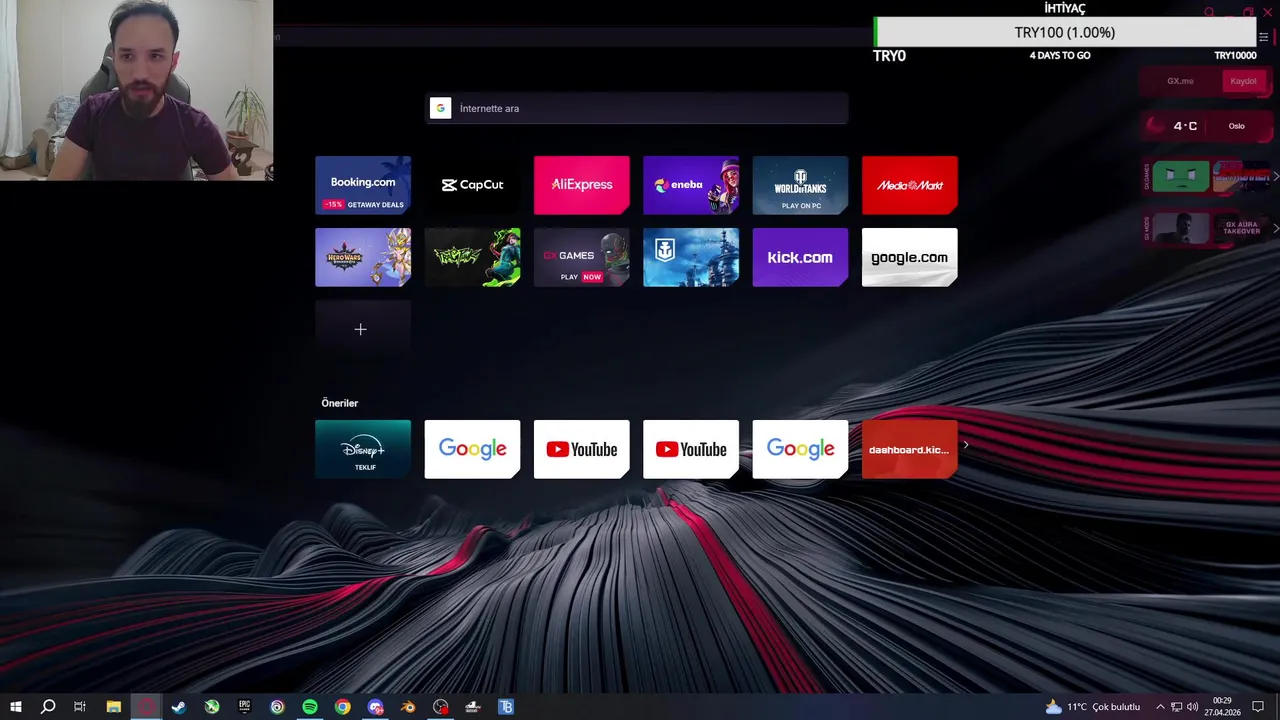Open OBS Studio from the taskbar
1280x720 pixels.
point(441,707)
